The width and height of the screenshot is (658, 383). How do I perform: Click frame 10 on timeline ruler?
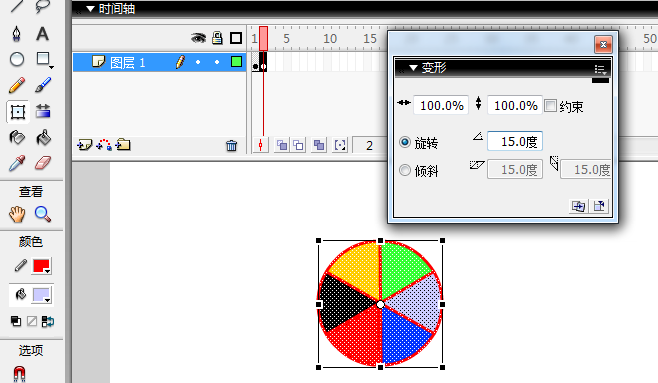coord(330,39)
